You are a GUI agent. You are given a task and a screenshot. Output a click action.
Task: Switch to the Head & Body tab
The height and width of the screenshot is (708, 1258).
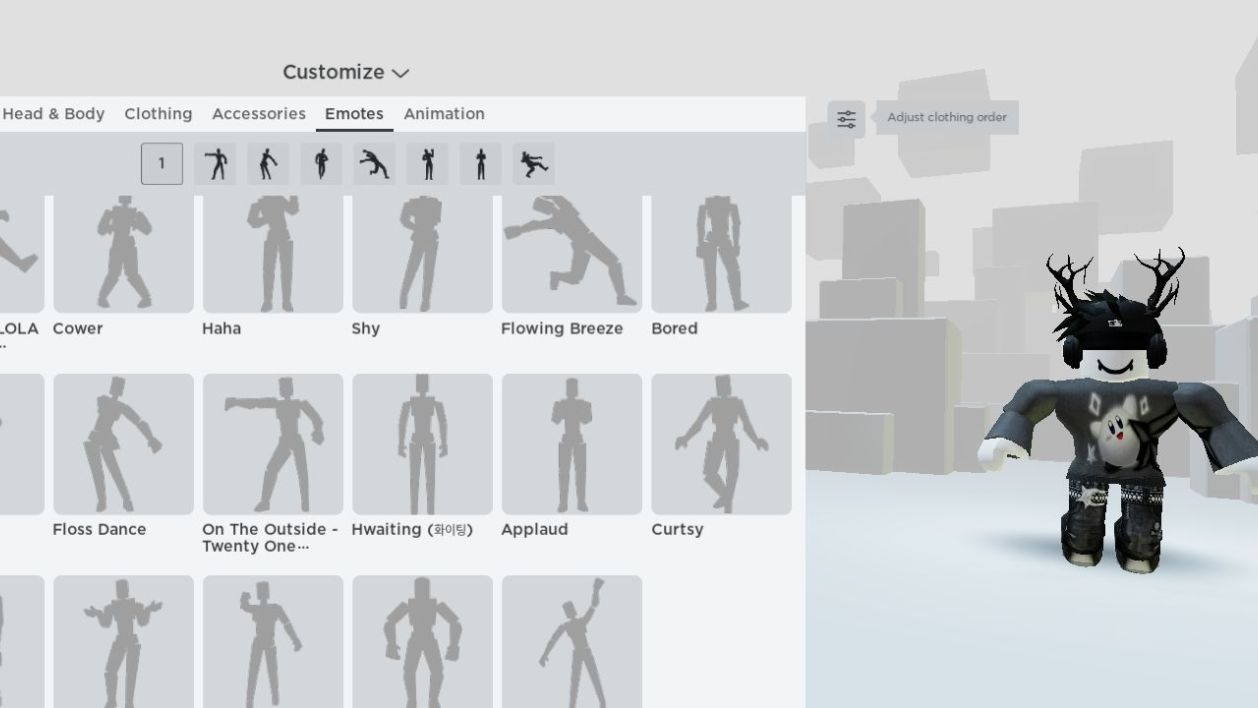[53, 114]
